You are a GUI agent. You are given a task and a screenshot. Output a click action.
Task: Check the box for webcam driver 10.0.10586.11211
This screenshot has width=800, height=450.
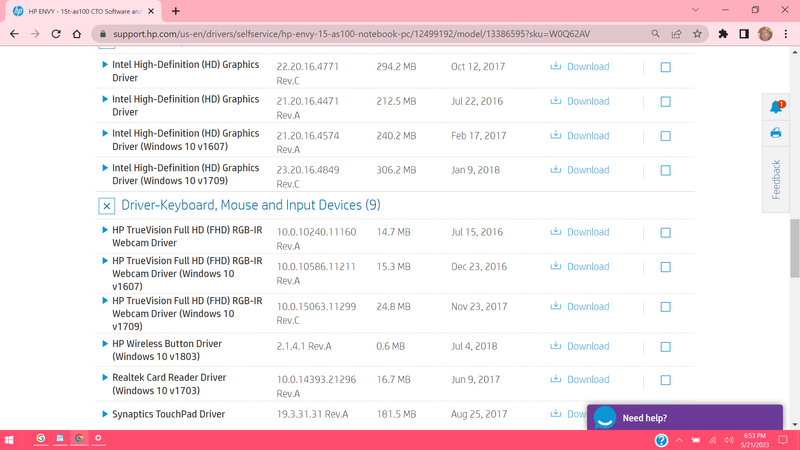coord(665,267)
